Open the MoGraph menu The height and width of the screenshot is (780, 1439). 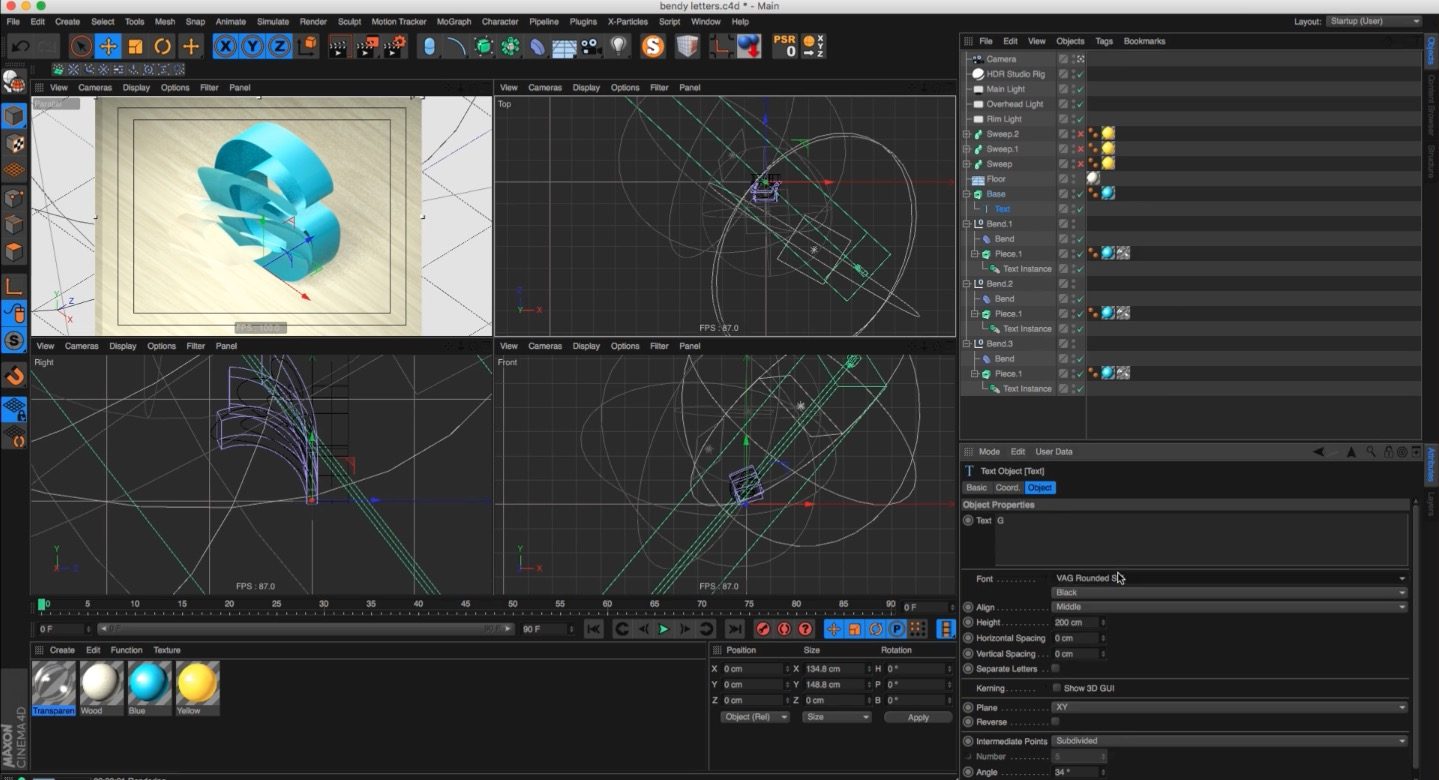click(x=454, y=21)
